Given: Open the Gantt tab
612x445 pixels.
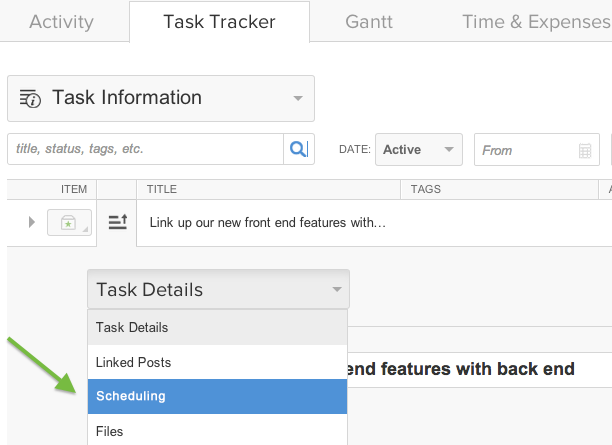Looking at the screenshot, I should [x=369, y=21].
